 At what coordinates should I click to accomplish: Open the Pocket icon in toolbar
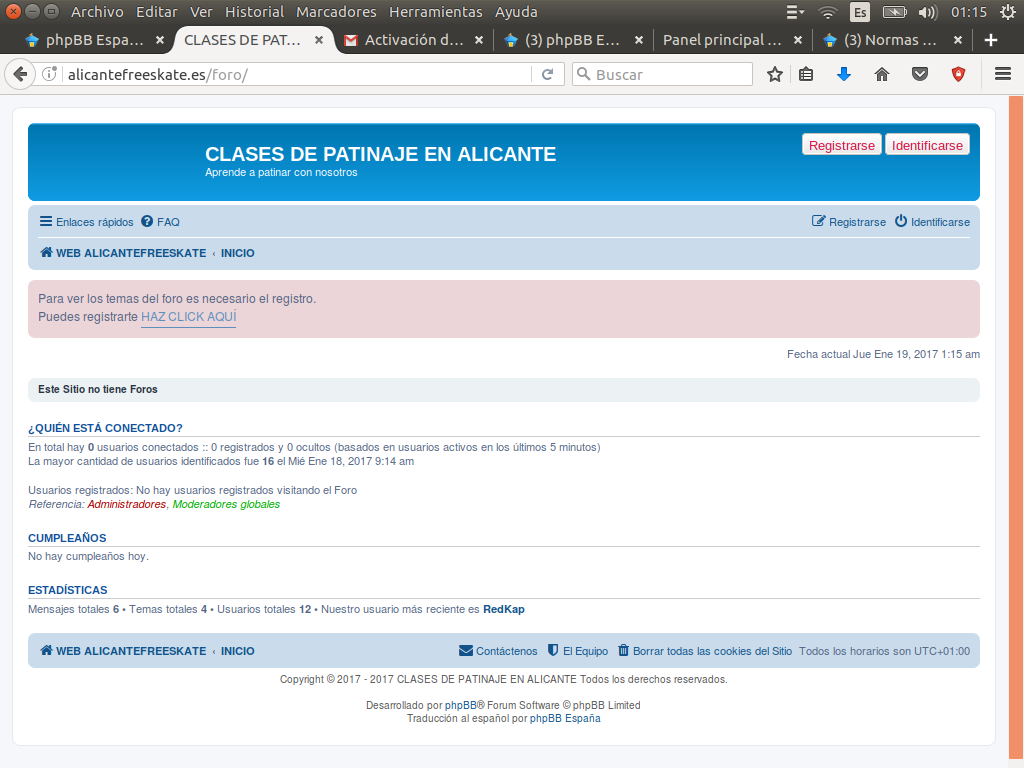[x=920, y=75]
